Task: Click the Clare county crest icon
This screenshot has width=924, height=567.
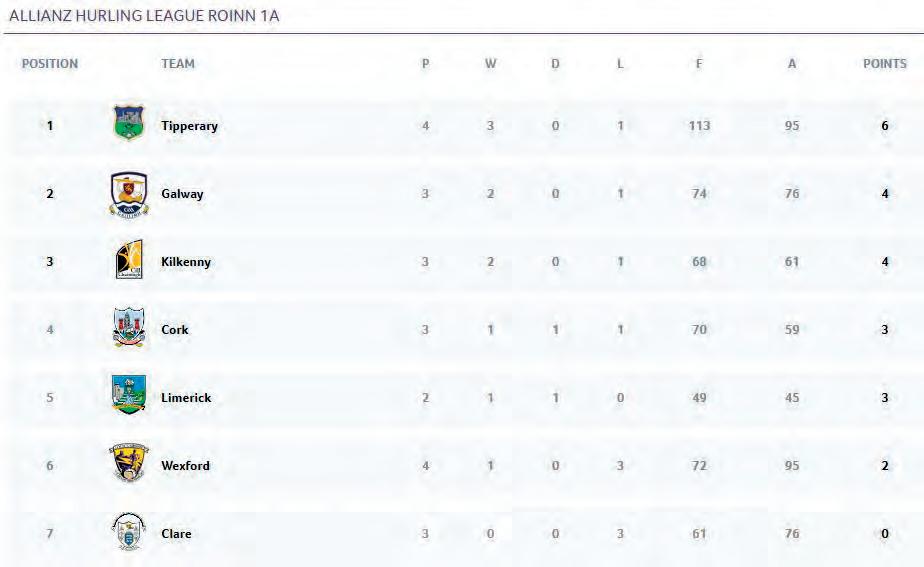Action: click(x=128, y=531)
